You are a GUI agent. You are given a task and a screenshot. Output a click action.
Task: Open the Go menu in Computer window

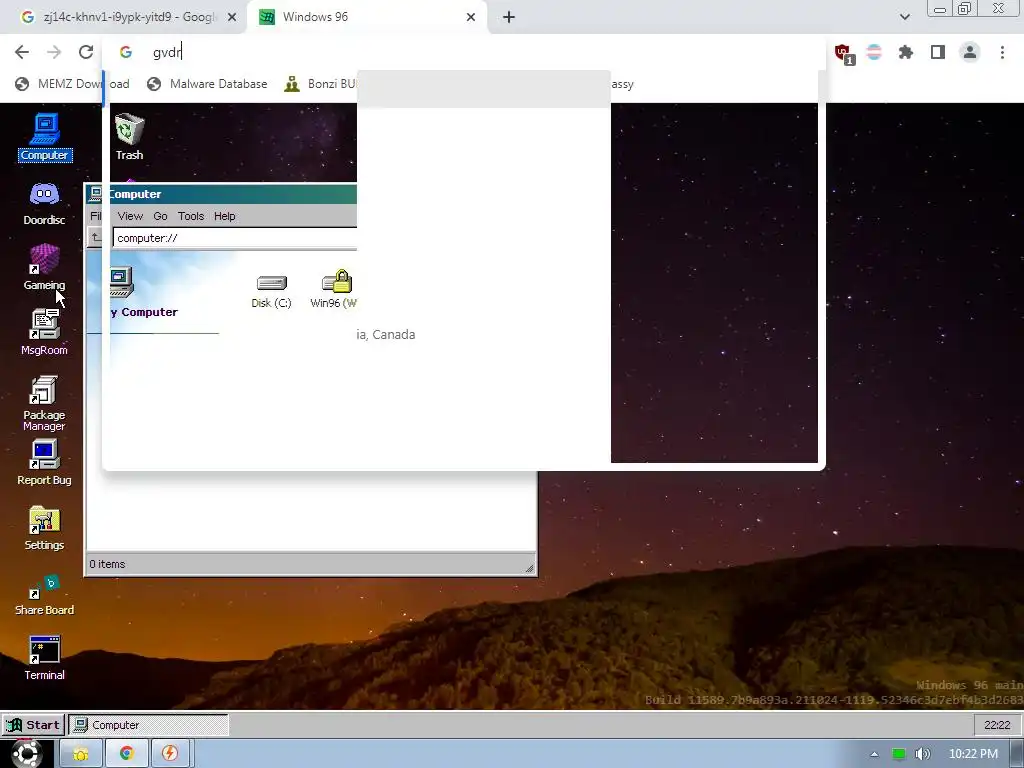tap(160, 216)
